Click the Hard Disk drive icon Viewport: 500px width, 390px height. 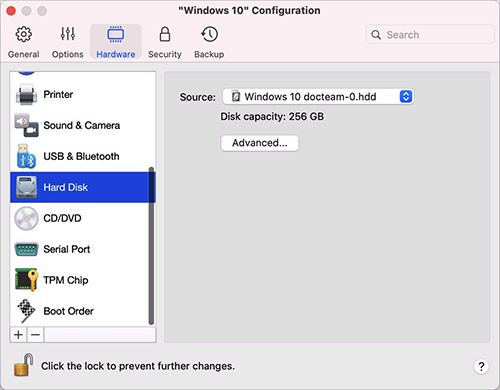point(26,187)
